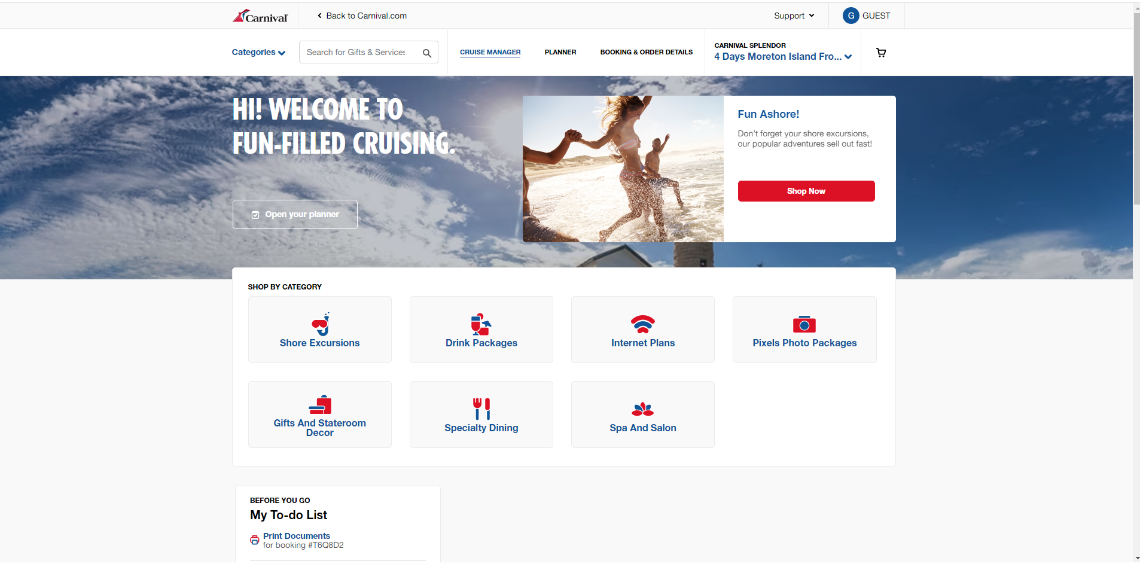Image resolution: width=1140 pixels, height=563 pixels.
Task: Select the Shore Excursions snorkel icon
Action: (320, 324)
